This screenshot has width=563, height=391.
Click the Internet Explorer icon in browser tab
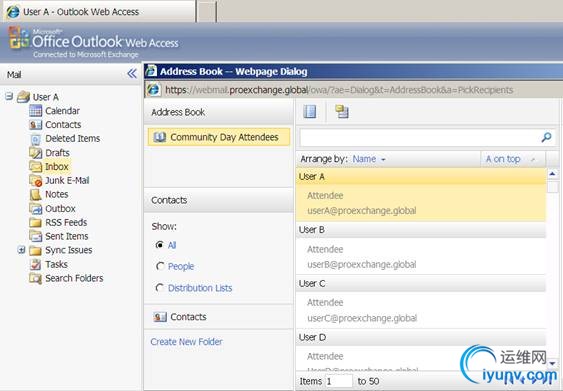tap(13, 12)
